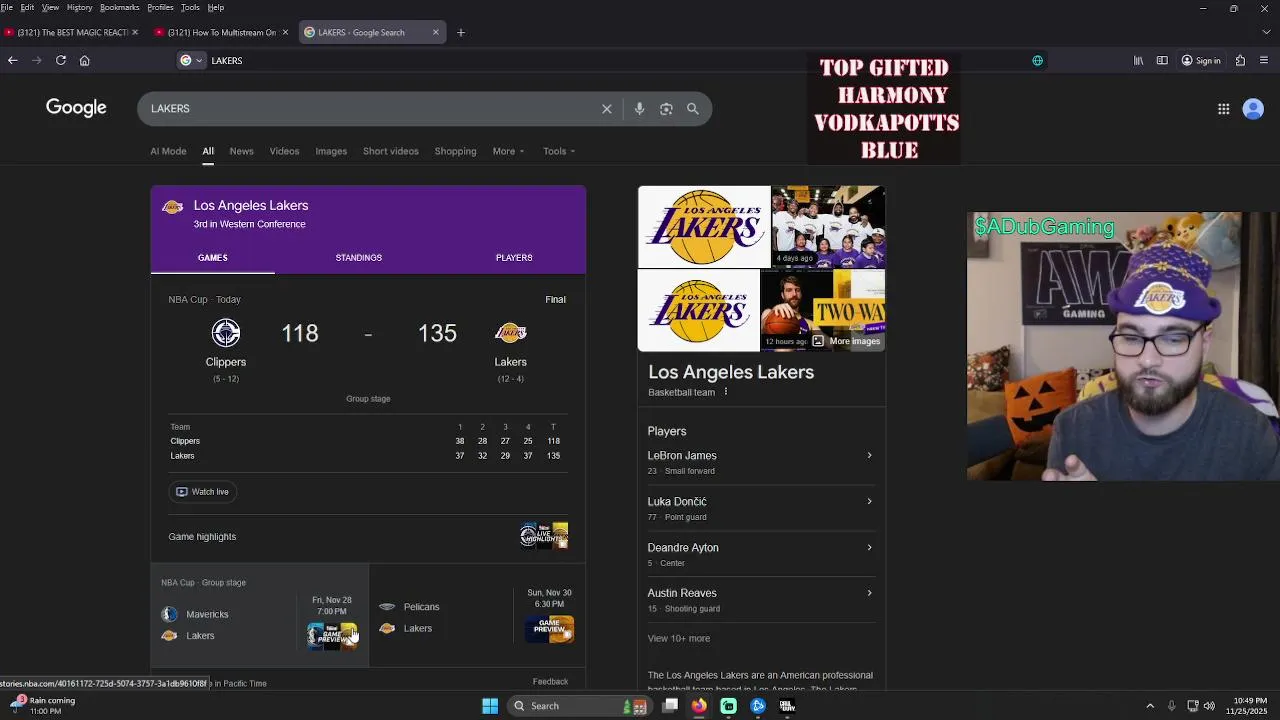Open the Tools dropdown
This screenshot has height=720, width=1280.
click(x=559, y=151)
